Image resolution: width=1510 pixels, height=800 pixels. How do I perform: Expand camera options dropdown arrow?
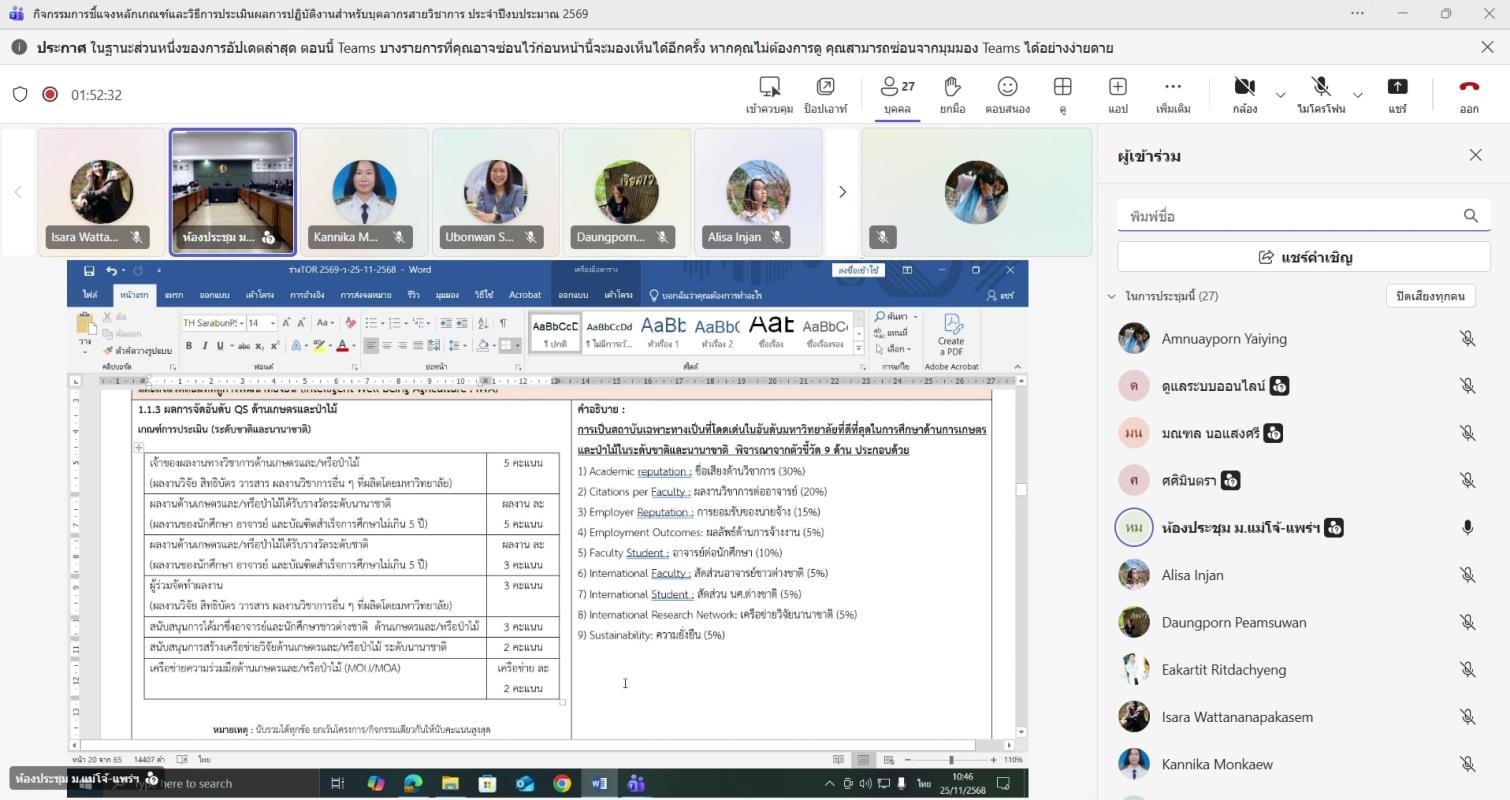point(1280,95)
